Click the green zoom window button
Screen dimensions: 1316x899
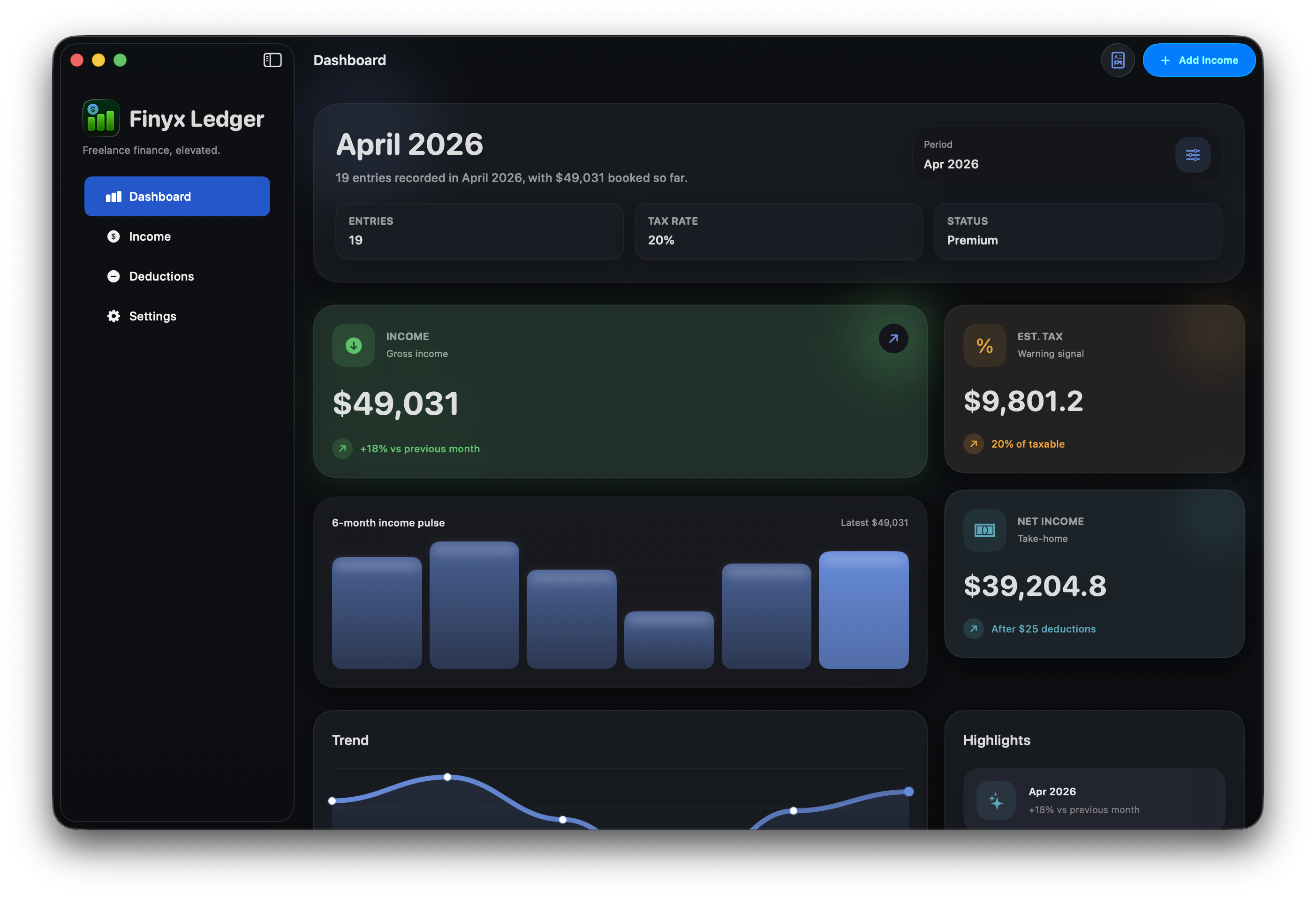(x=120, y=60)
